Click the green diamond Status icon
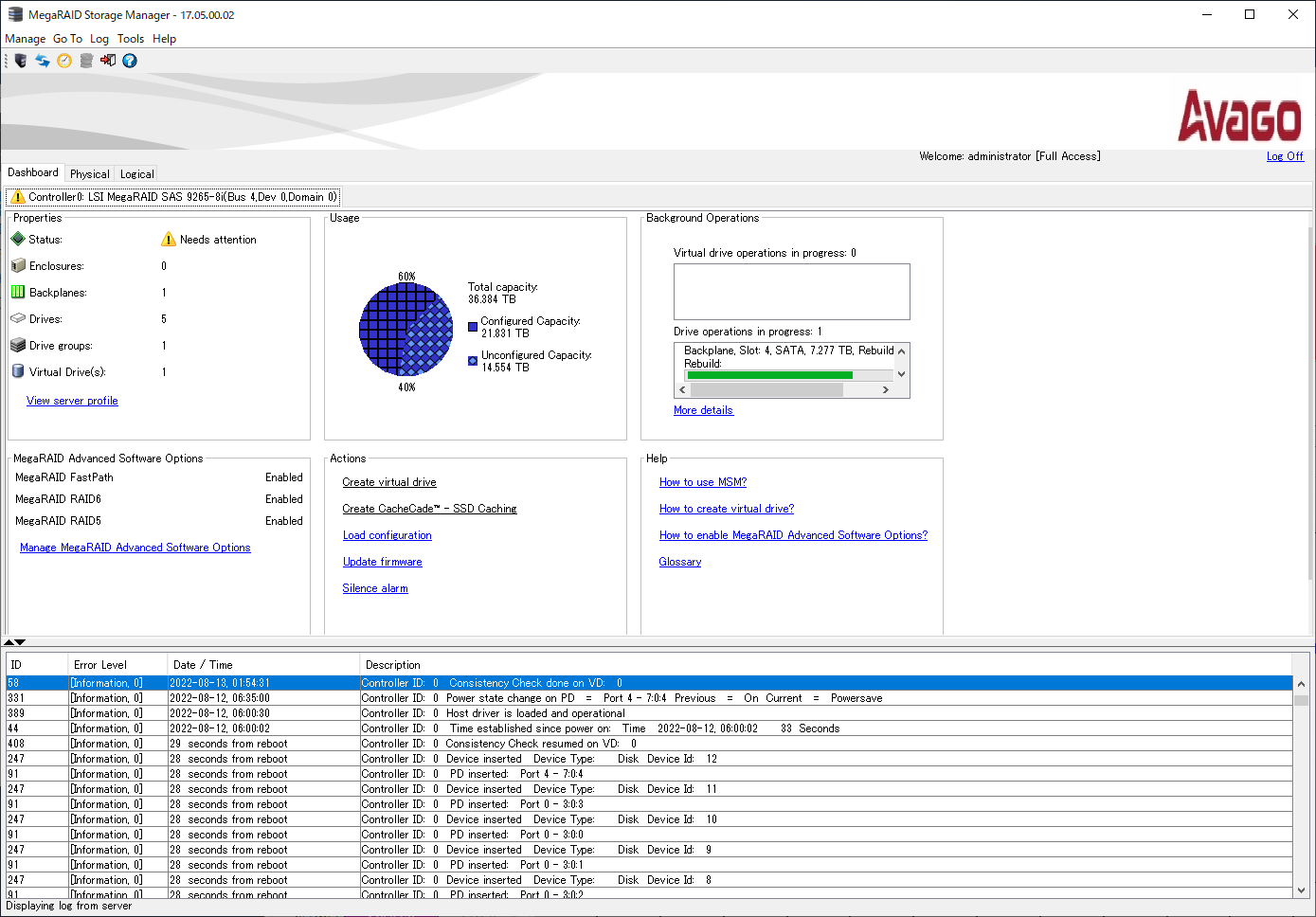The width and height of the screenshot is (1316, 917). [x=18, y=239]
